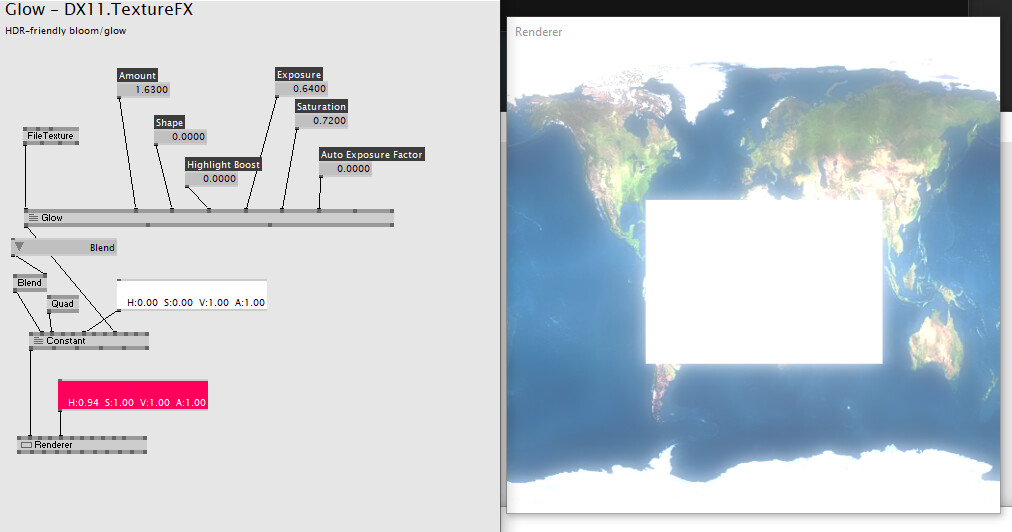Click the white color swatch node
1012x532 pixels.
point(192,295)
